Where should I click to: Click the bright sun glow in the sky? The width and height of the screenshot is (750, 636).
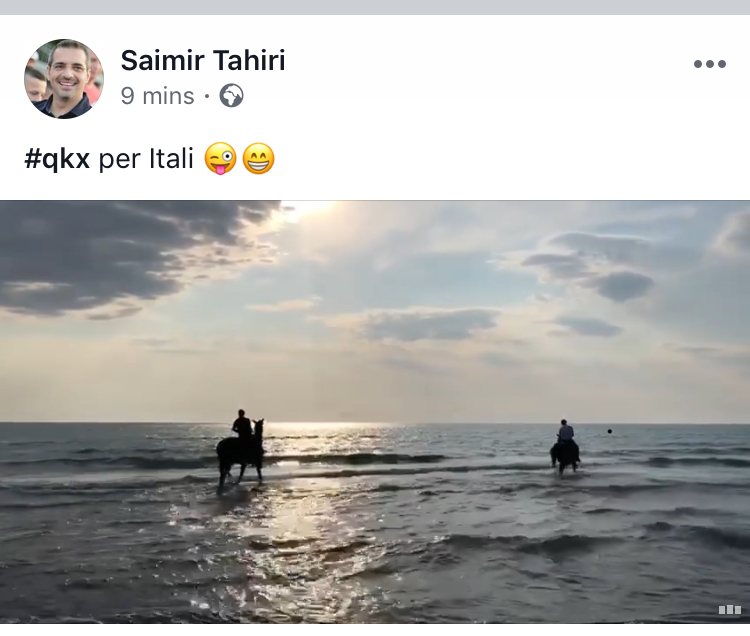pos(310,213)
